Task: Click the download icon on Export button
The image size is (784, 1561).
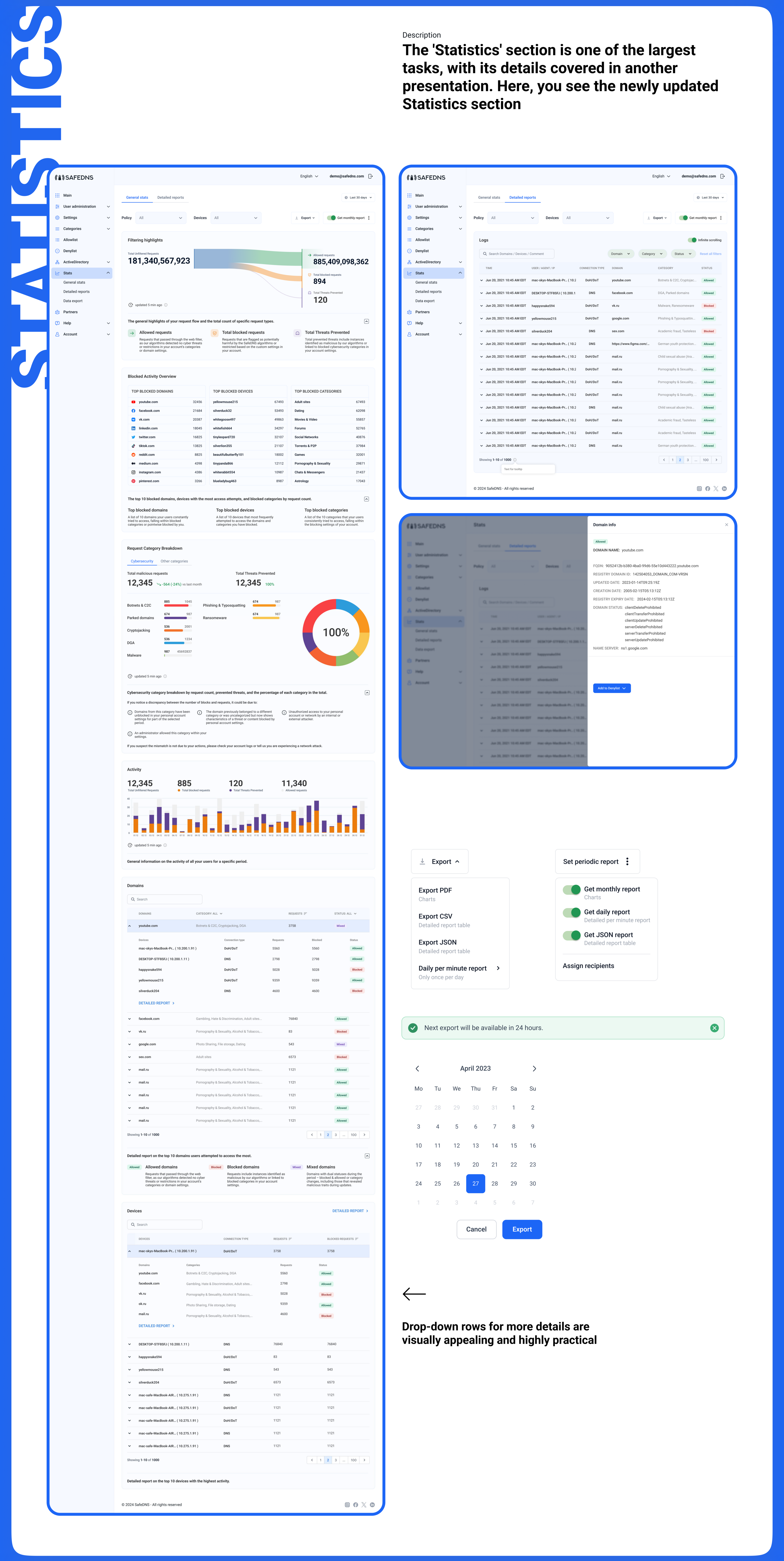Action: pyautogui.click(x=422, y=862)
